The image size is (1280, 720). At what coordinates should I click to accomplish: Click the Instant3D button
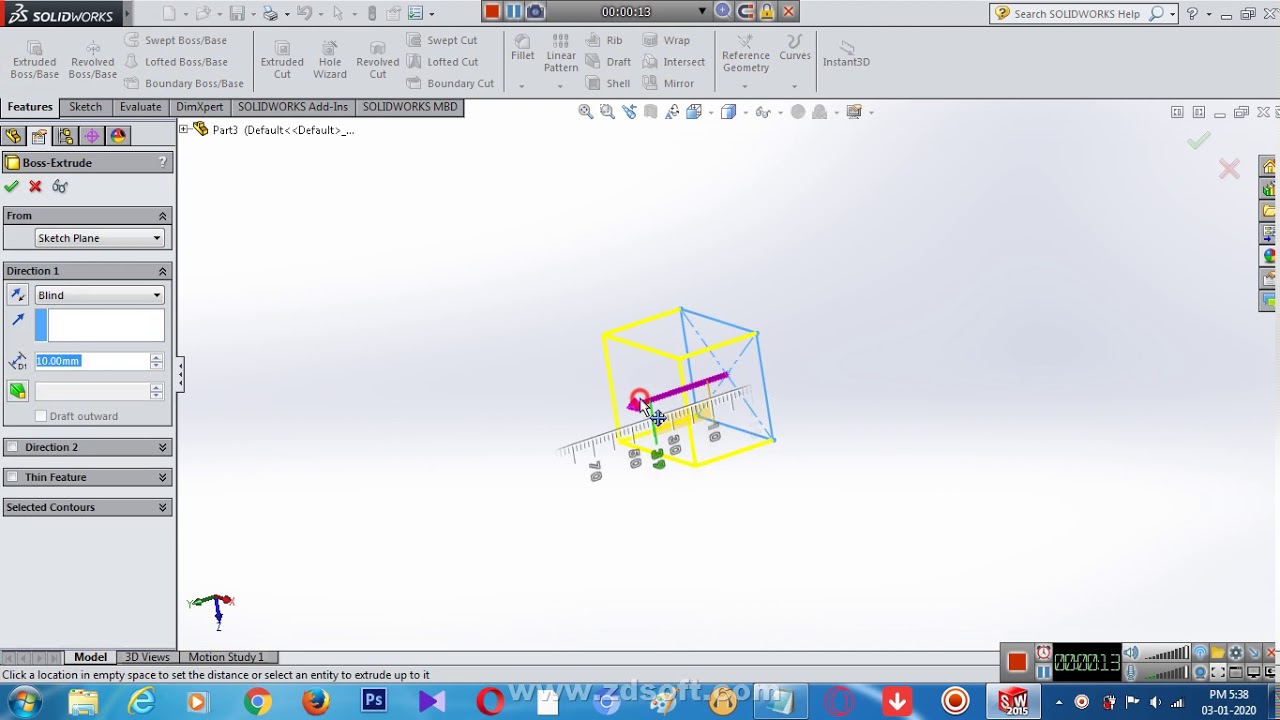(846, 54)
